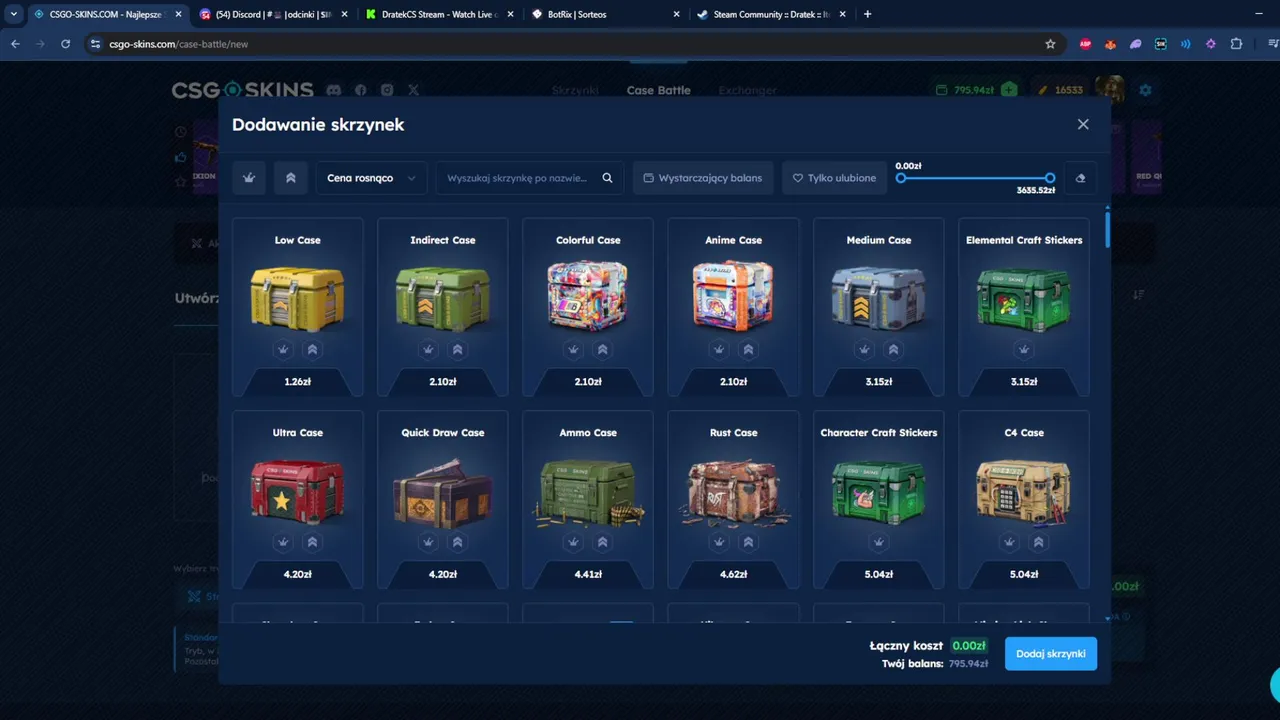Focus the Wyszukaj skrzynkę po nazwie search field
1280x720 pixels.
[530, 178]
